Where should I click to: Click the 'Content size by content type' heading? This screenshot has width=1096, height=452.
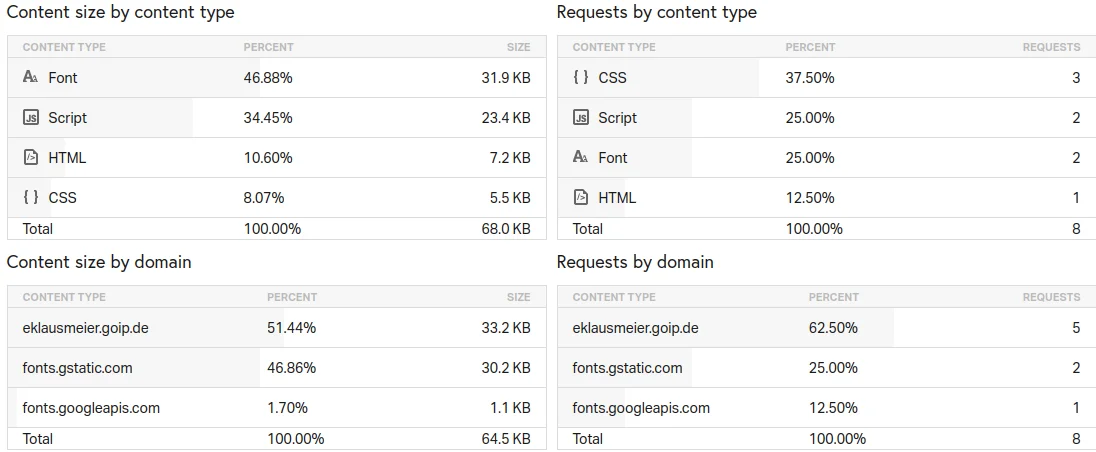click(120, 13)
